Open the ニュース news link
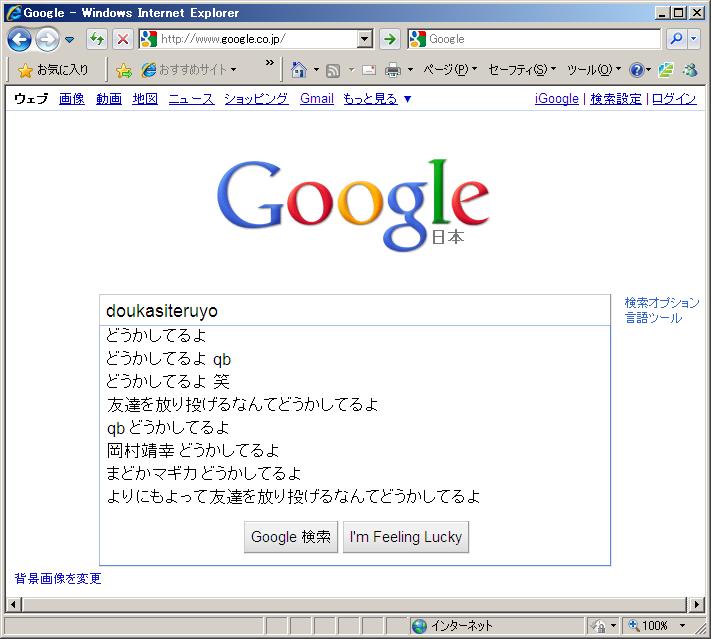Screen dimensions: 711x639 coord(191,98)
